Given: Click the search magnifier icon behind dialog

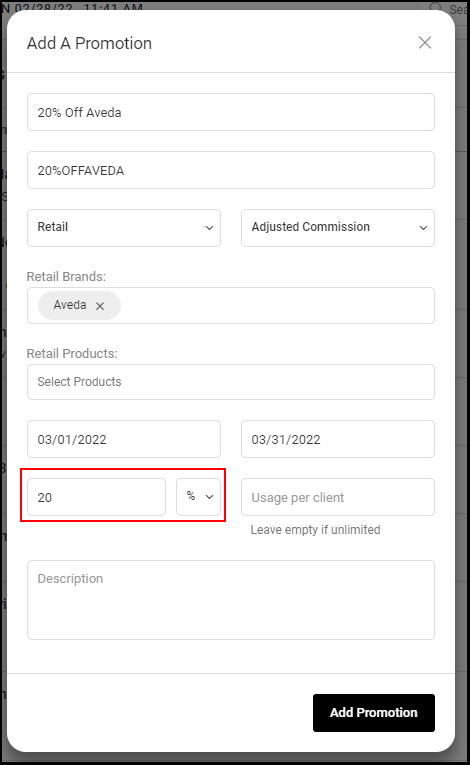Looking at the screenshot, I should (435, 8).
